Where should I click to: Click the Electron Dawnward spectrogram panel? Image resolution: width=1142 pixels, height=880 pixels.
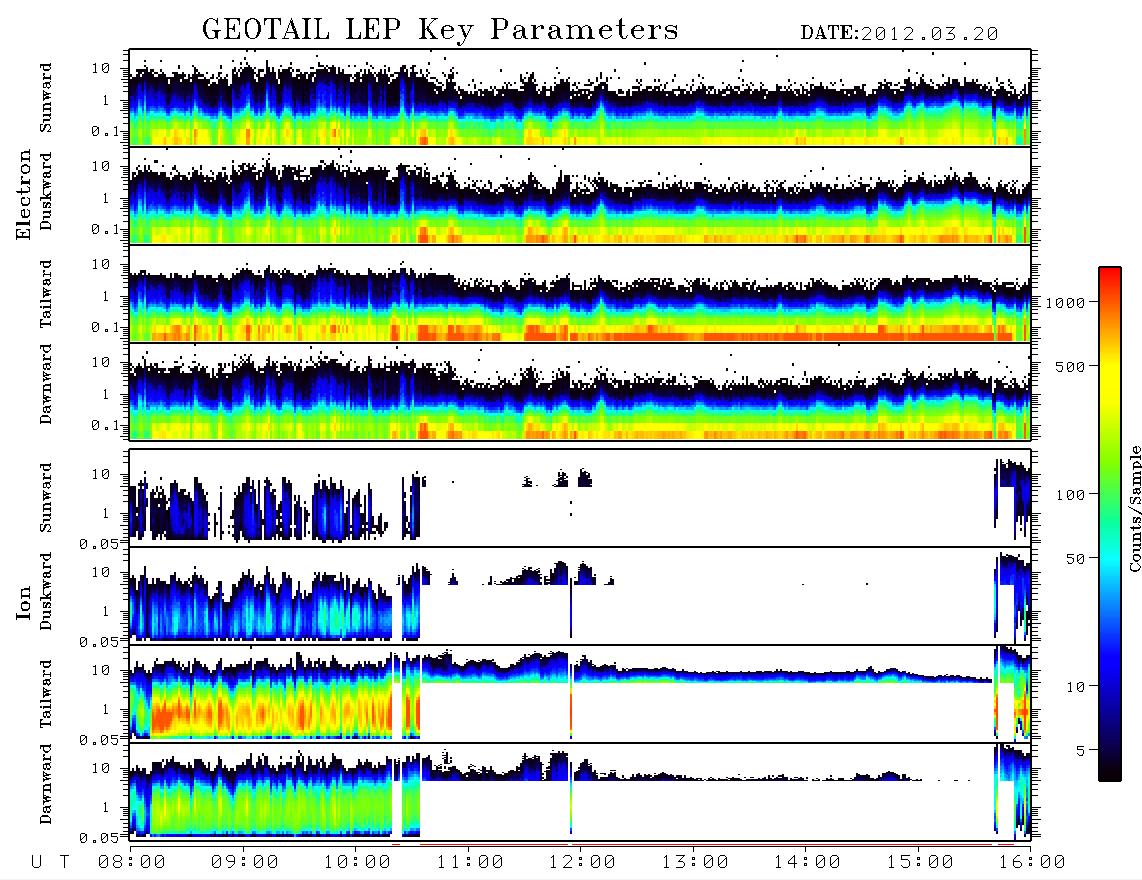(580, 391)
